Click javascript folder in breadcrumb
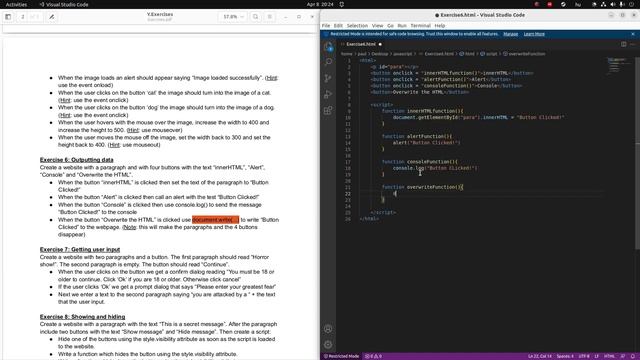Viewport: 640px width, 360px height. pyautogui.click(x=402, y=54)
